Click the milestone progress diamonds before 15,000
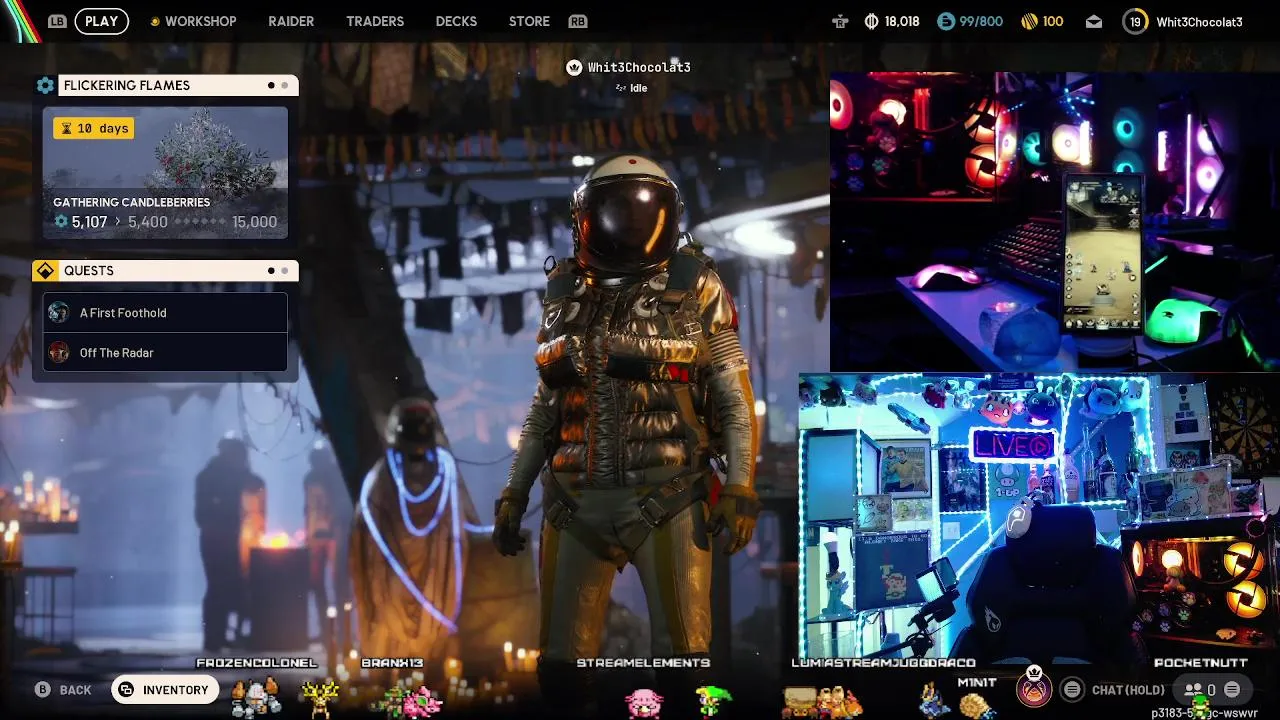Viewport: 1280px width, 720px height. 200,222
